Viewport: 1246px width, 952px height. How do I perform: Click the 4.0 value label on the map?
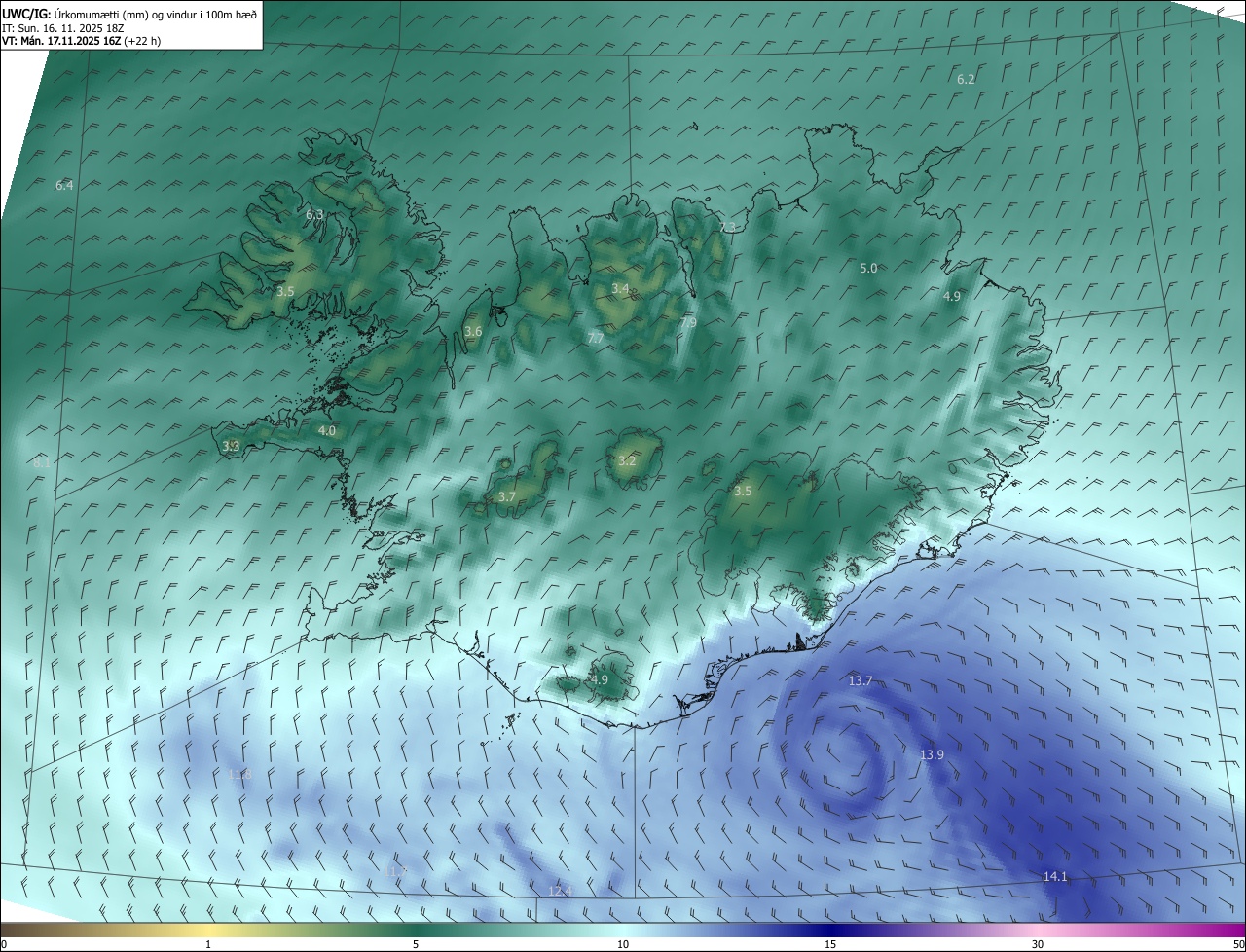tap(327, 430)
